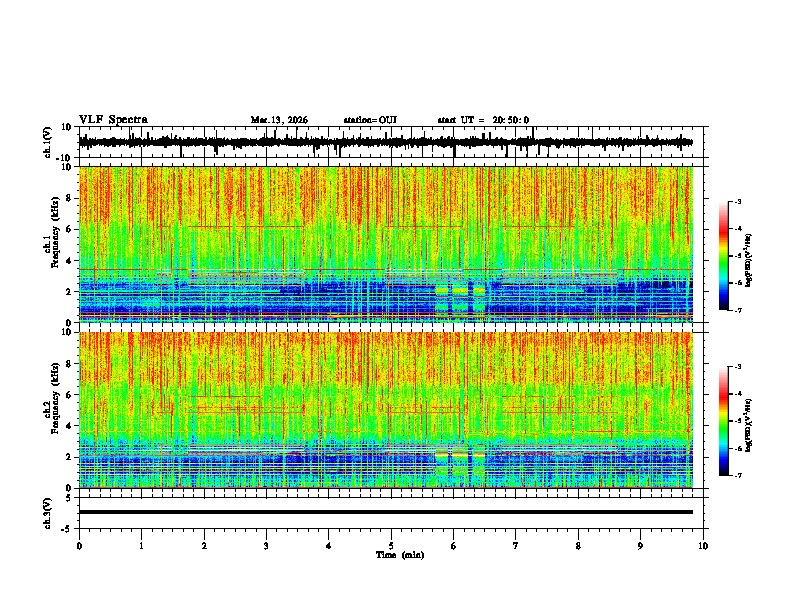Click time-axis tick label "5" below the plots
This screenshot has height=612, width=792.
coord(391,546)
